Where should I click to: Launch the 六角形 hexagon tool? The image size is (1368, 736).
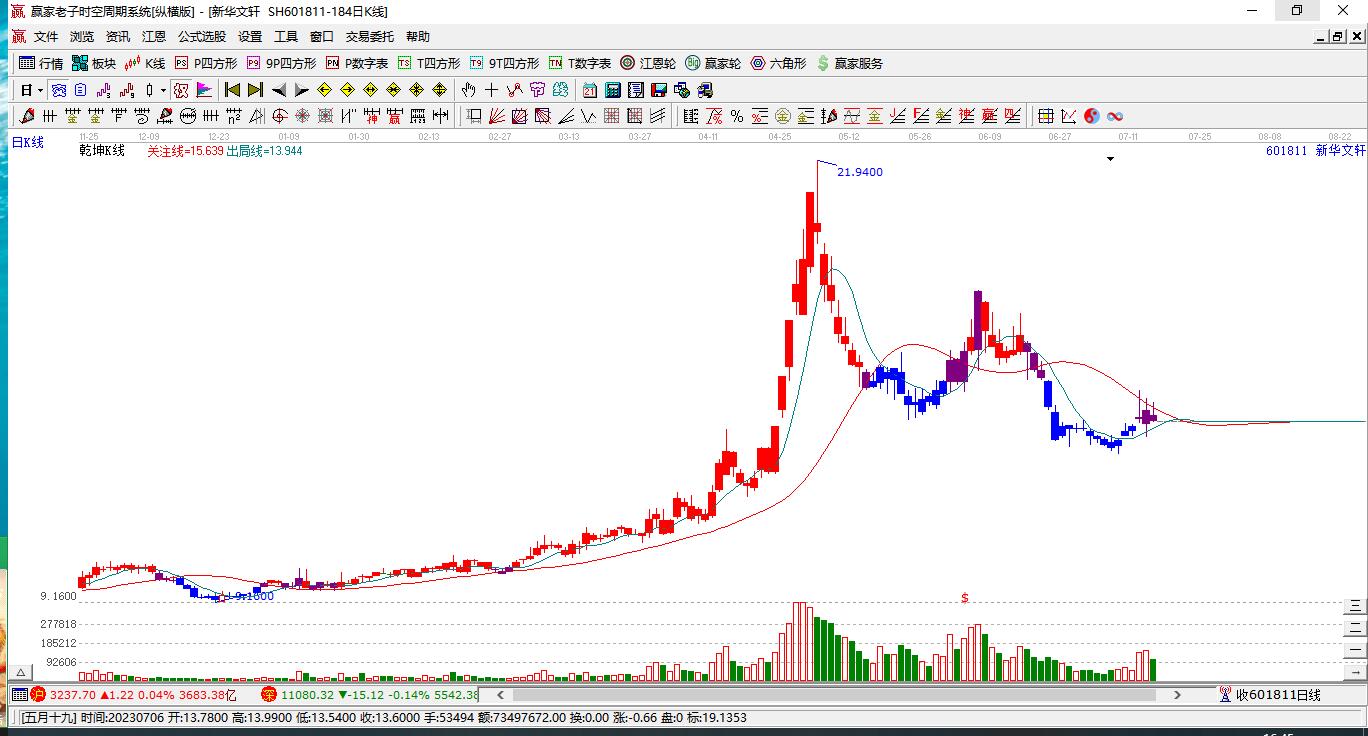pyautogui.click(x=779, y=63)
